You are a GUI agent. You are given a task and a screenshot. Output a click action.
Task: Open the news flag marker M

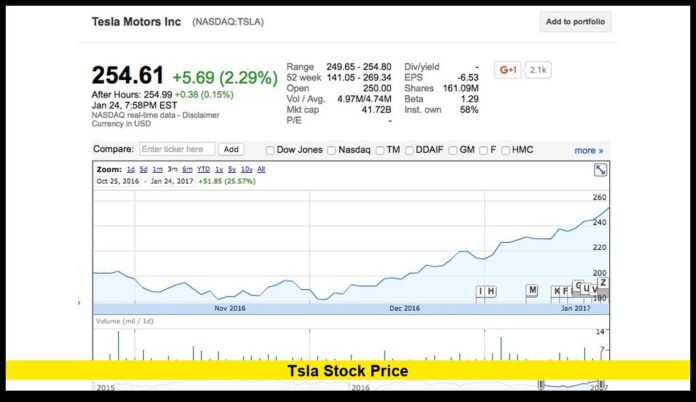coord(532,290)
